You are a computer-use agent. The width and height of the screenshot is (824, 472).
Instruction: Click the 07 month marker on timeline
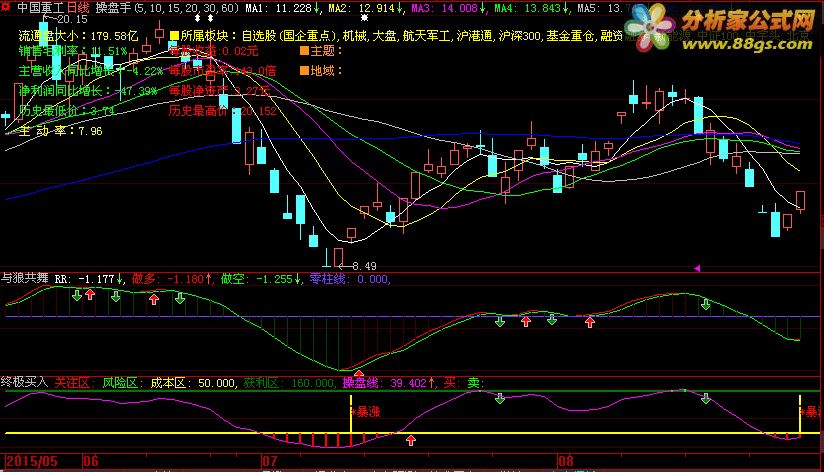270,461
